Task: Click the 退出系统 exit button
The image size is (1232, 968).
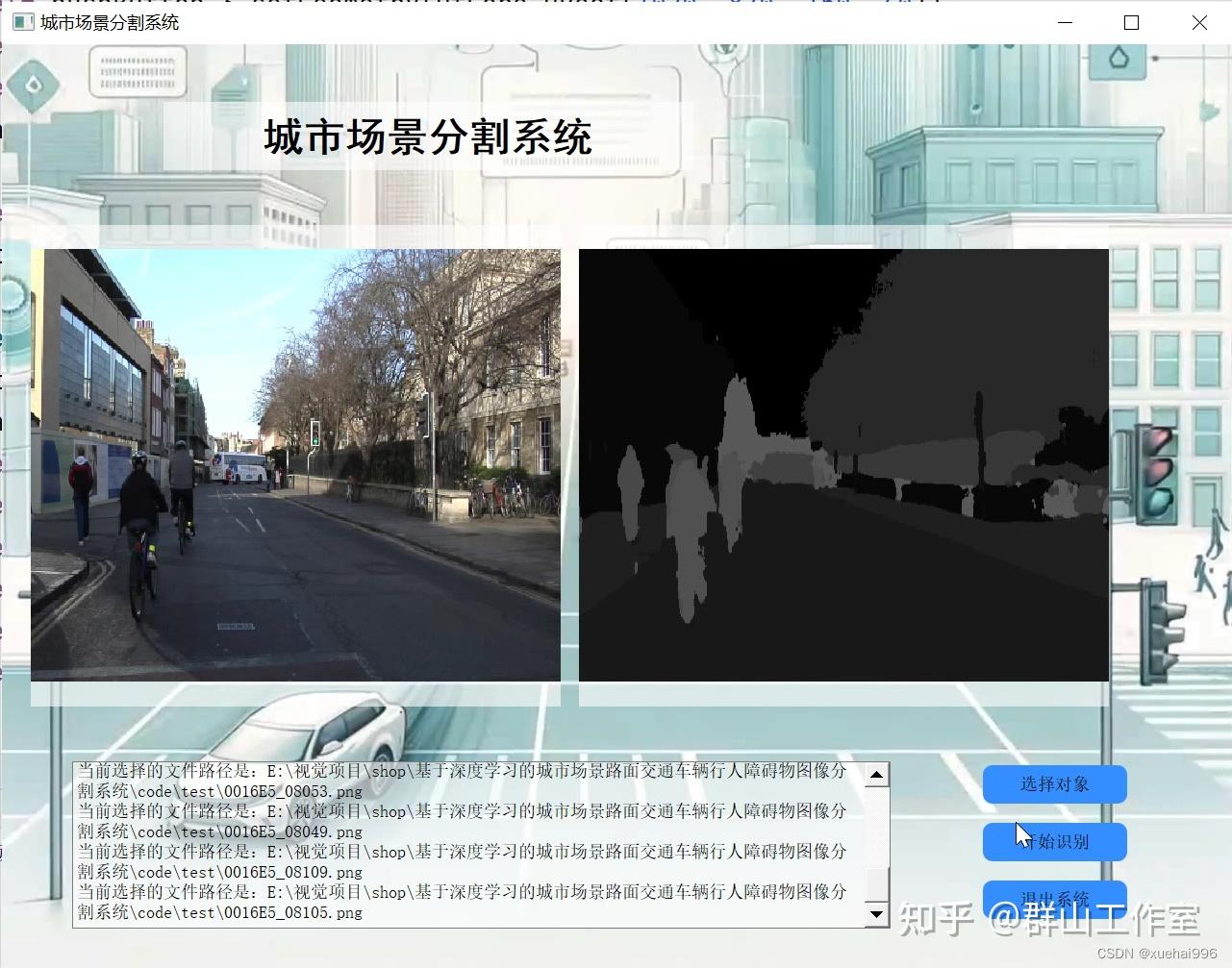Action: (1054, 898)
